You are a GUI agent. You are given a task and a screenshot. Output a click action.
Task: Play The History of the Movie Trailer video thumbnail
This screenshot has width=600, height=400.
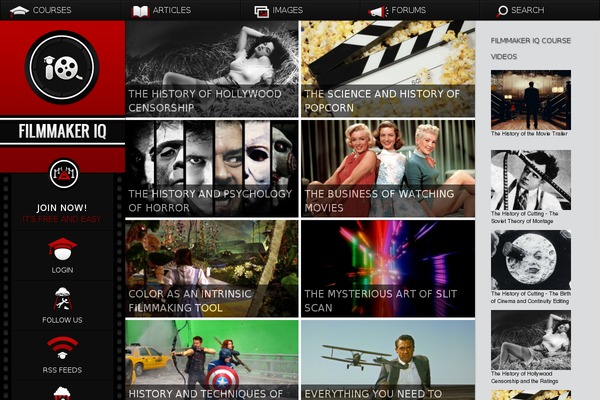(531, 100)
